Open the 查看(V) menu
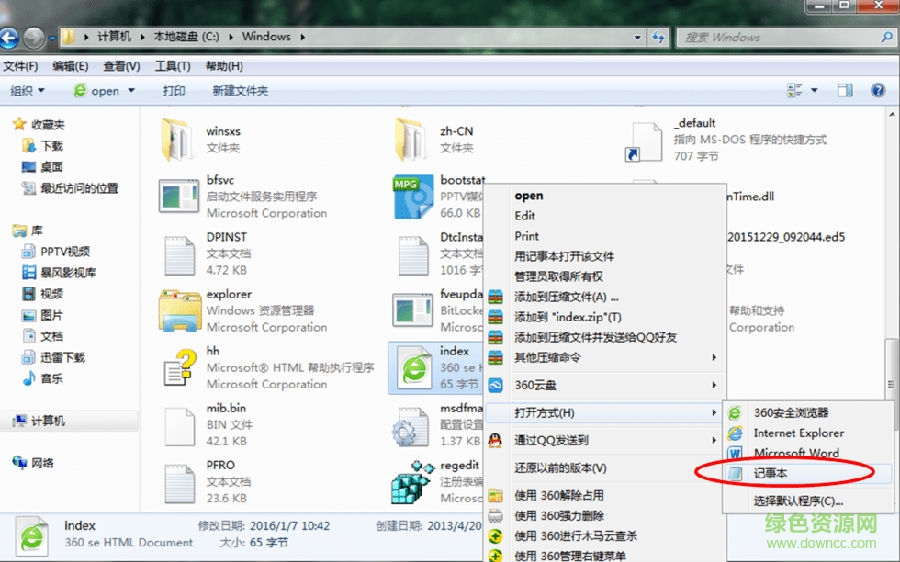Screen dimensions: 900x562 (122, 66)
